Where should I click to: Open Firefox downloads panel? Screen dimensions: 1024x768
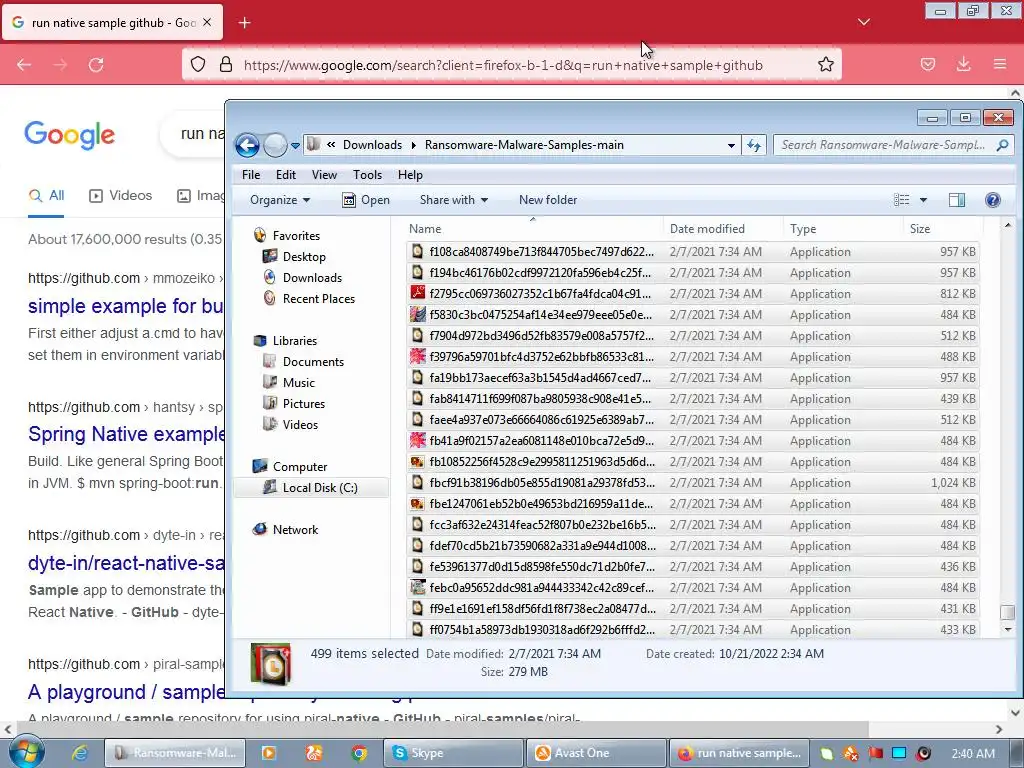click(963, 64)
